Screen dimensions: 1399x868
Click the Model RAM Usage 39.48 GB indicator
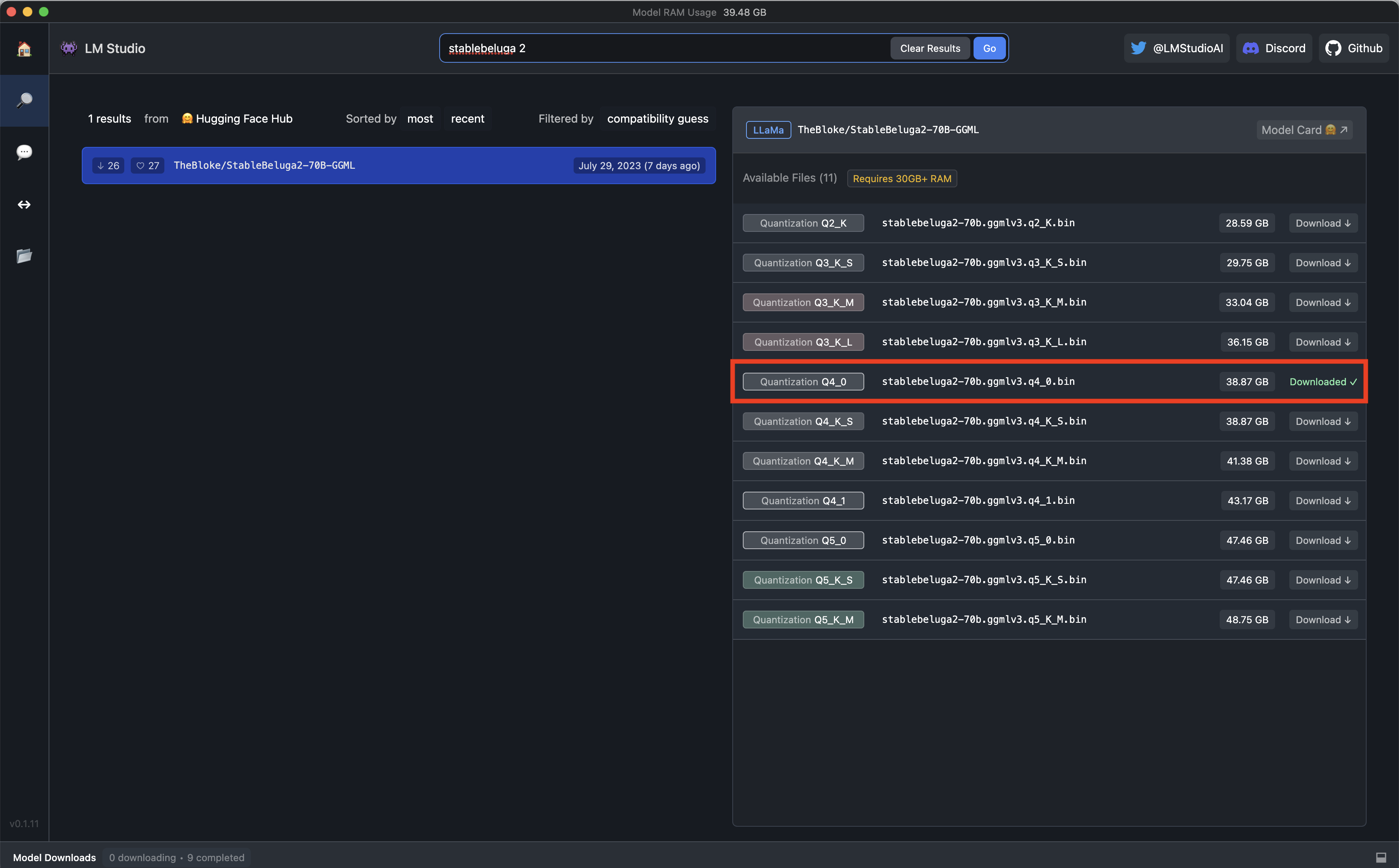click(699, 12)
